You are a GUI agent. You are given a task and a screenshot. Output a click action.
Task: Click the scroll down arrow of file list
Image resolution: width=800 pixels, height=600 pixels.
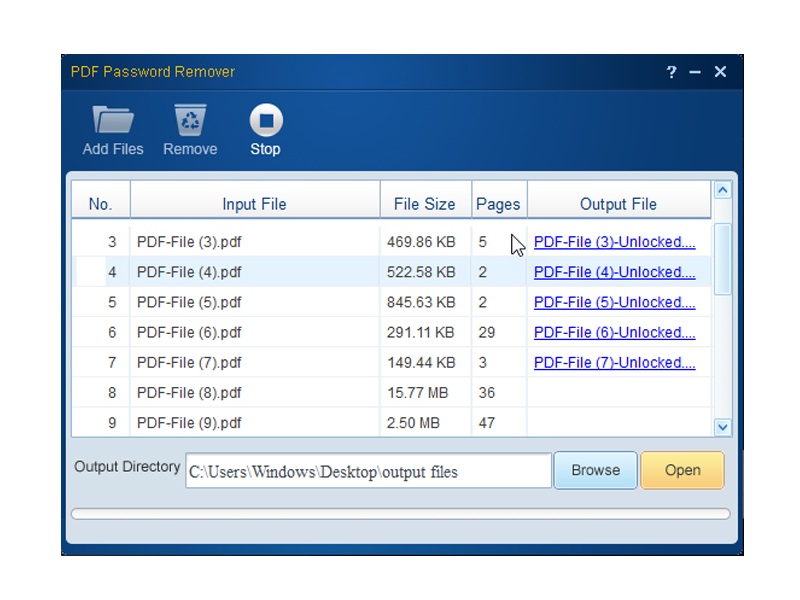point(722,427)
